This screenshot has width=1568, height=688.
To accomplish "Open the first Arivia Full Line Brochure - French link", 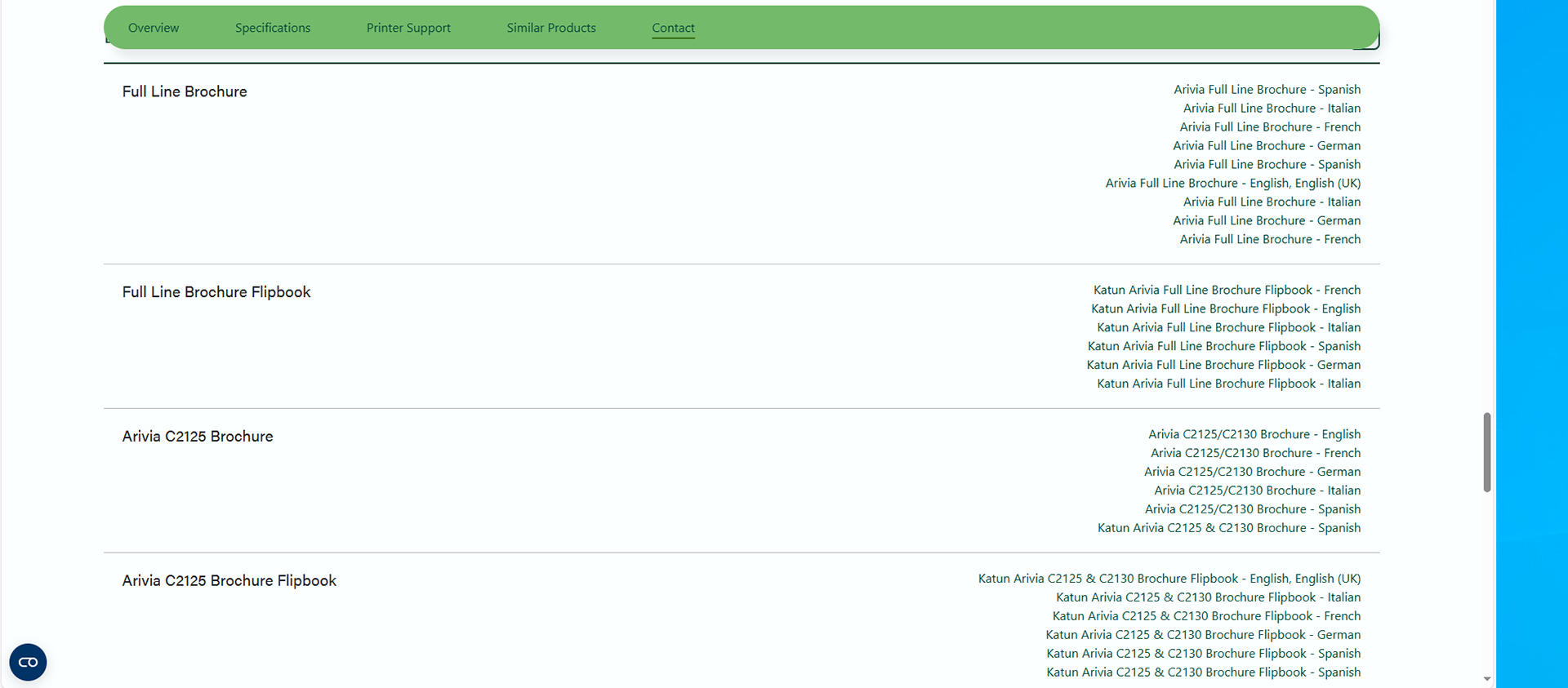I will (1270, 127).
